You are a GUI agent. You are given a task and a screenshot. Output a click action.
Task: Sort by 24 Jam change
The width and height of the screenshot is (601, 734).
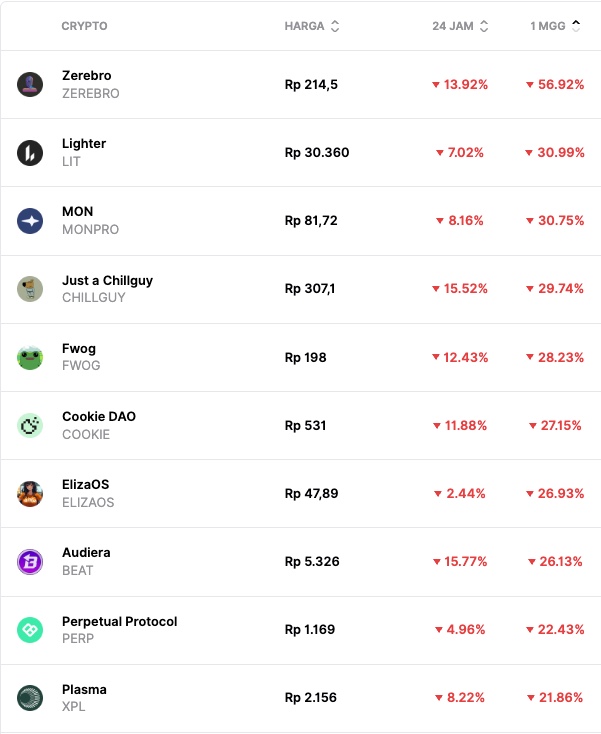point(460,26)
